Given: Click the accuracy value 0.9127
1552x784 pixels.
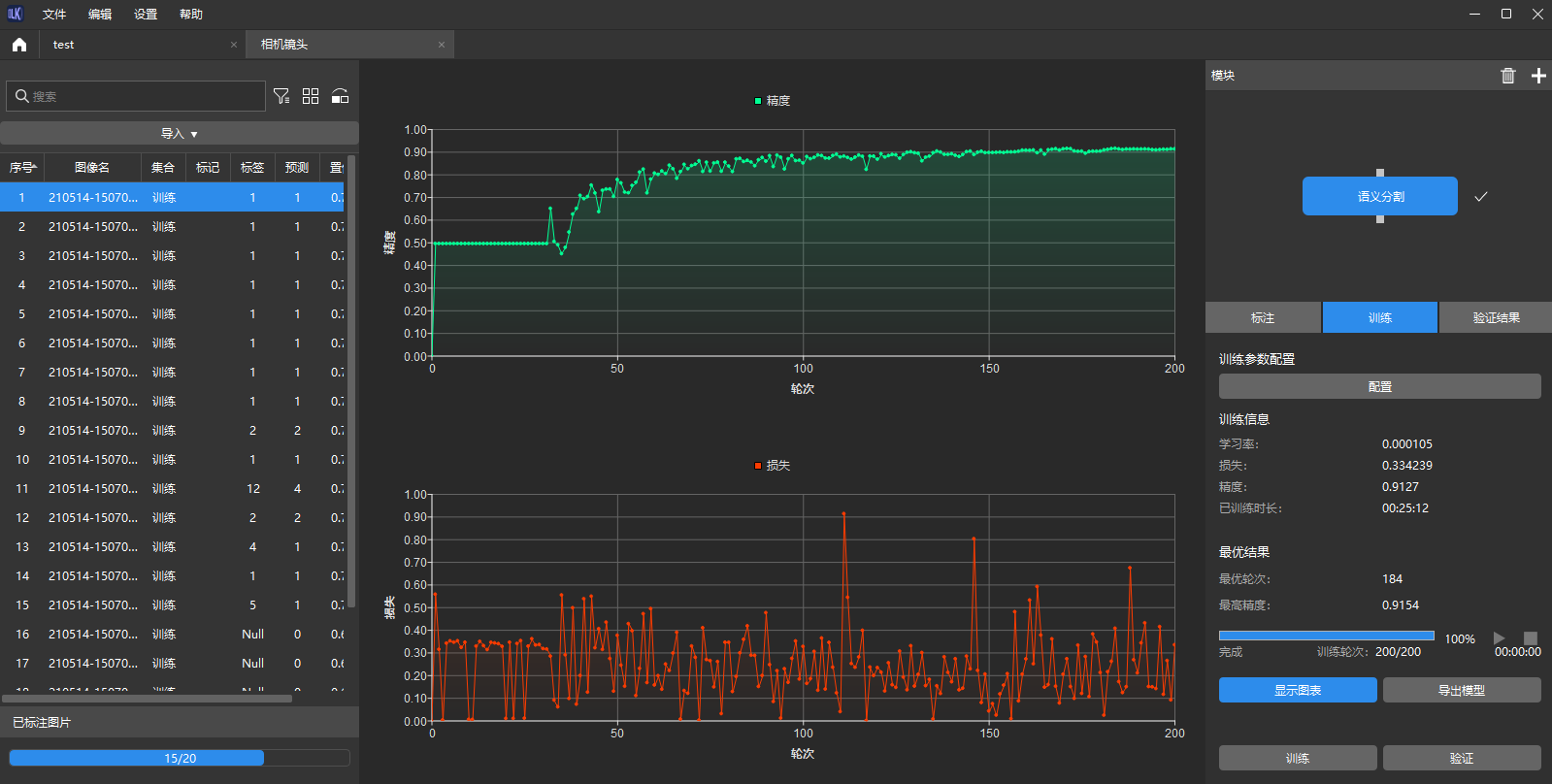Looking at the screenshot, I should tap(1401, 487).
